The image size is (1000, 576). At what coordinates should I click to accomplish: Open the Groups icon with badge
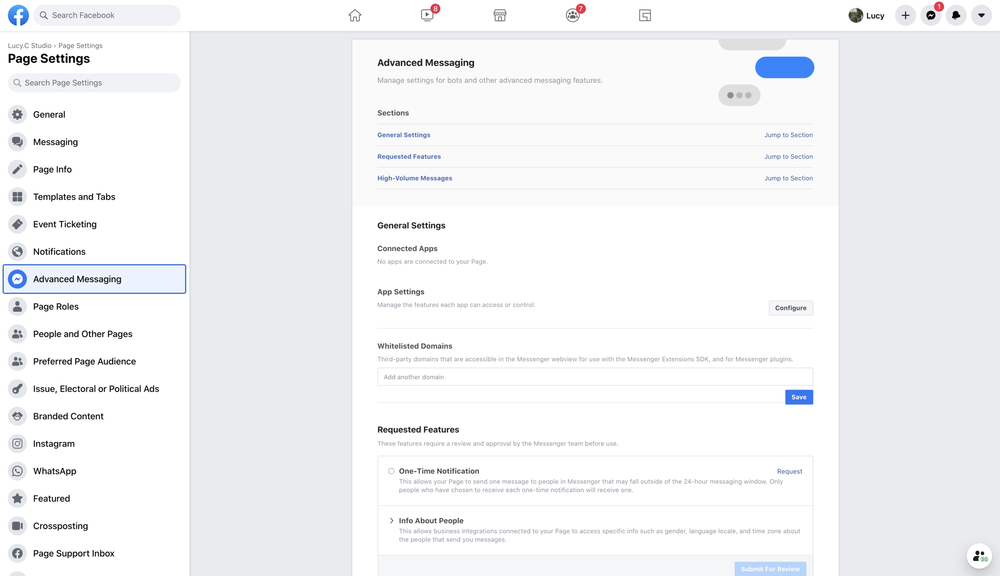point(573,15)
